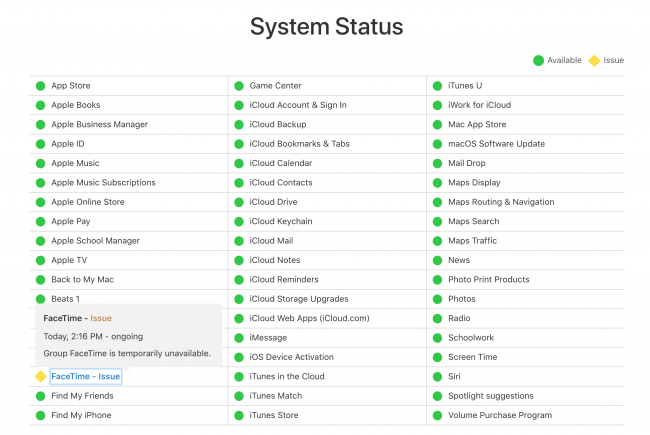Click the yellow diamond FaceTime issue icon
The height and width of the screenshot is (435, 650).
41,377
